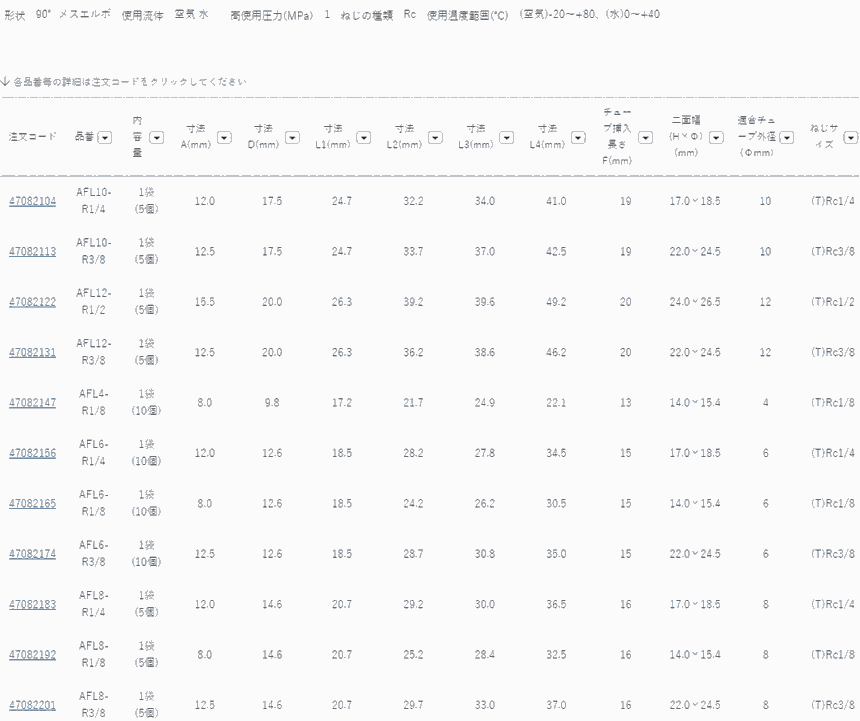Expand the 寸法 L1(mm) column filter
860x721 pixels.
coord(363,137)
